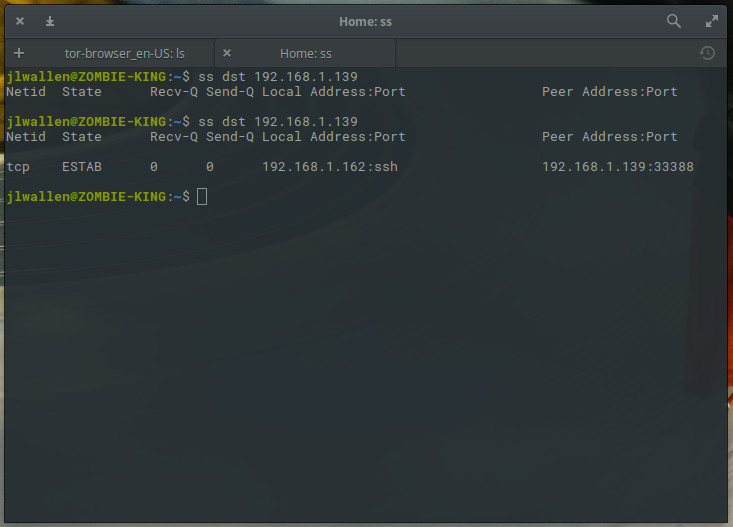
Task: Click Peer Address:Port header in second output
Action: click(609, 137)
